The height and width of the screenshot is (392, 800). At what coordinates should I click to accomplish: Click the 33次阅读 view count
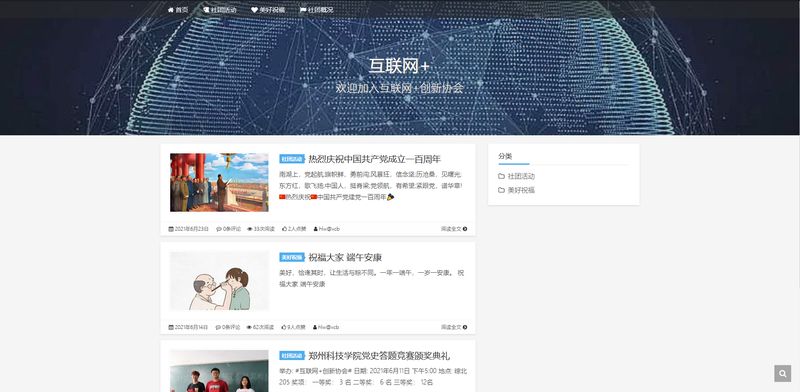261,229
